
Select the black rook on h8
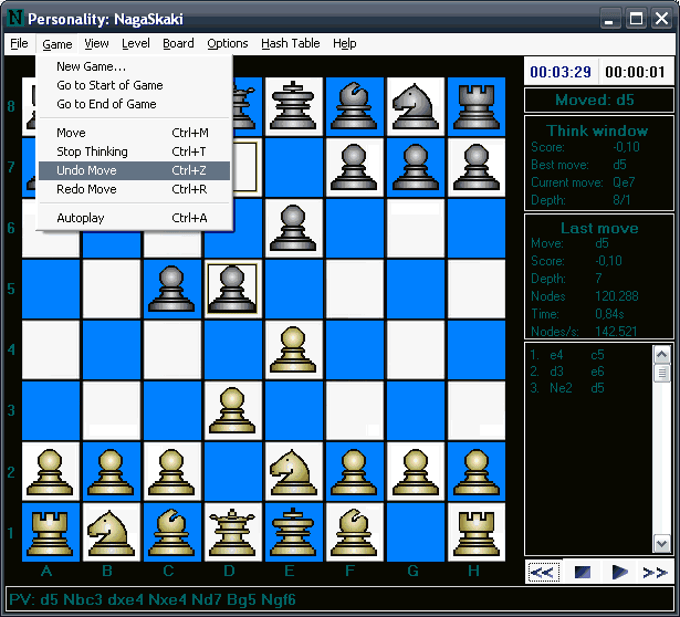click(x=476, y=106)
